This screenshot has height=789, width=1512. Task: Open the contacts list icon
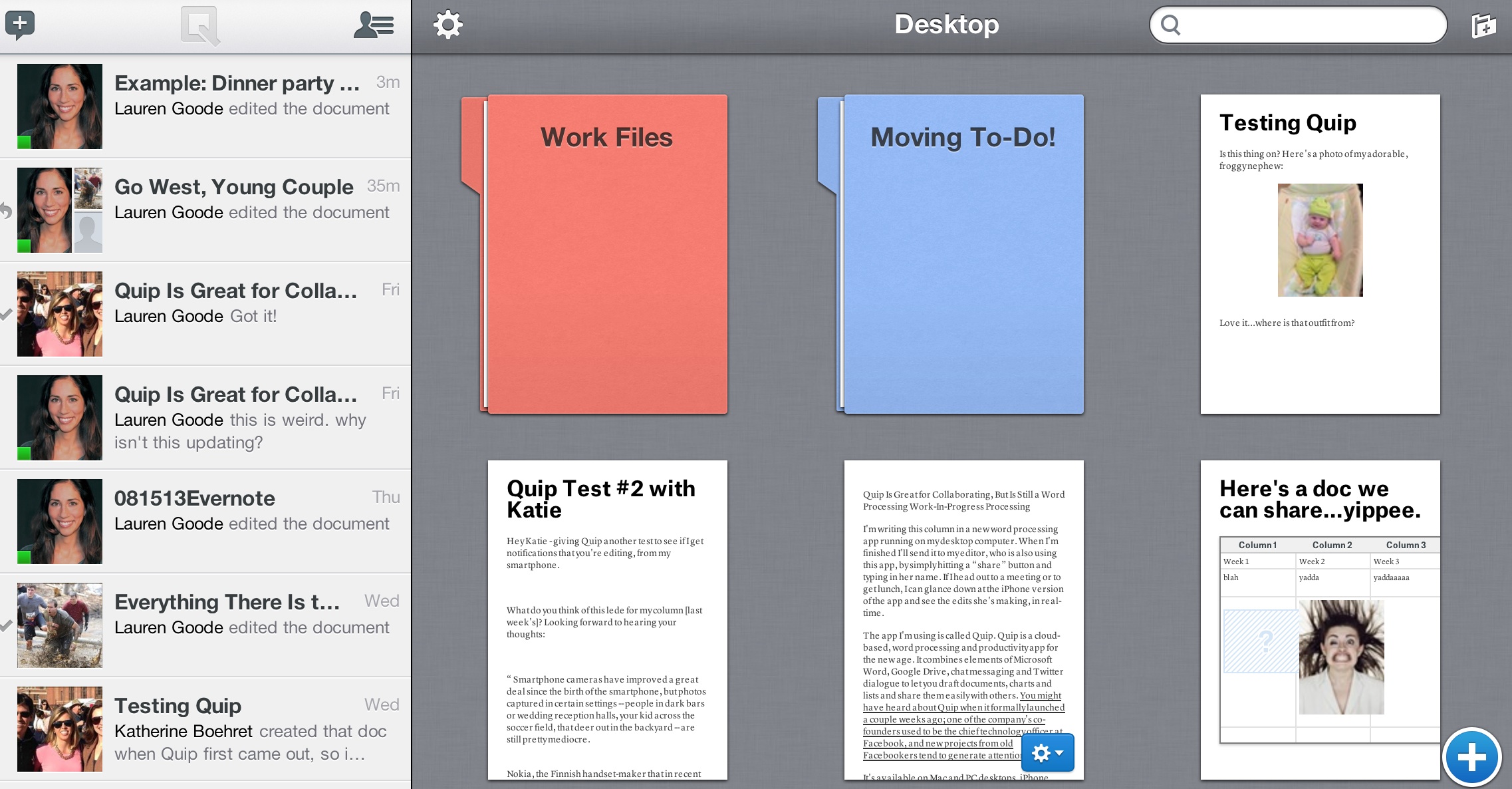tap(373, 25)
